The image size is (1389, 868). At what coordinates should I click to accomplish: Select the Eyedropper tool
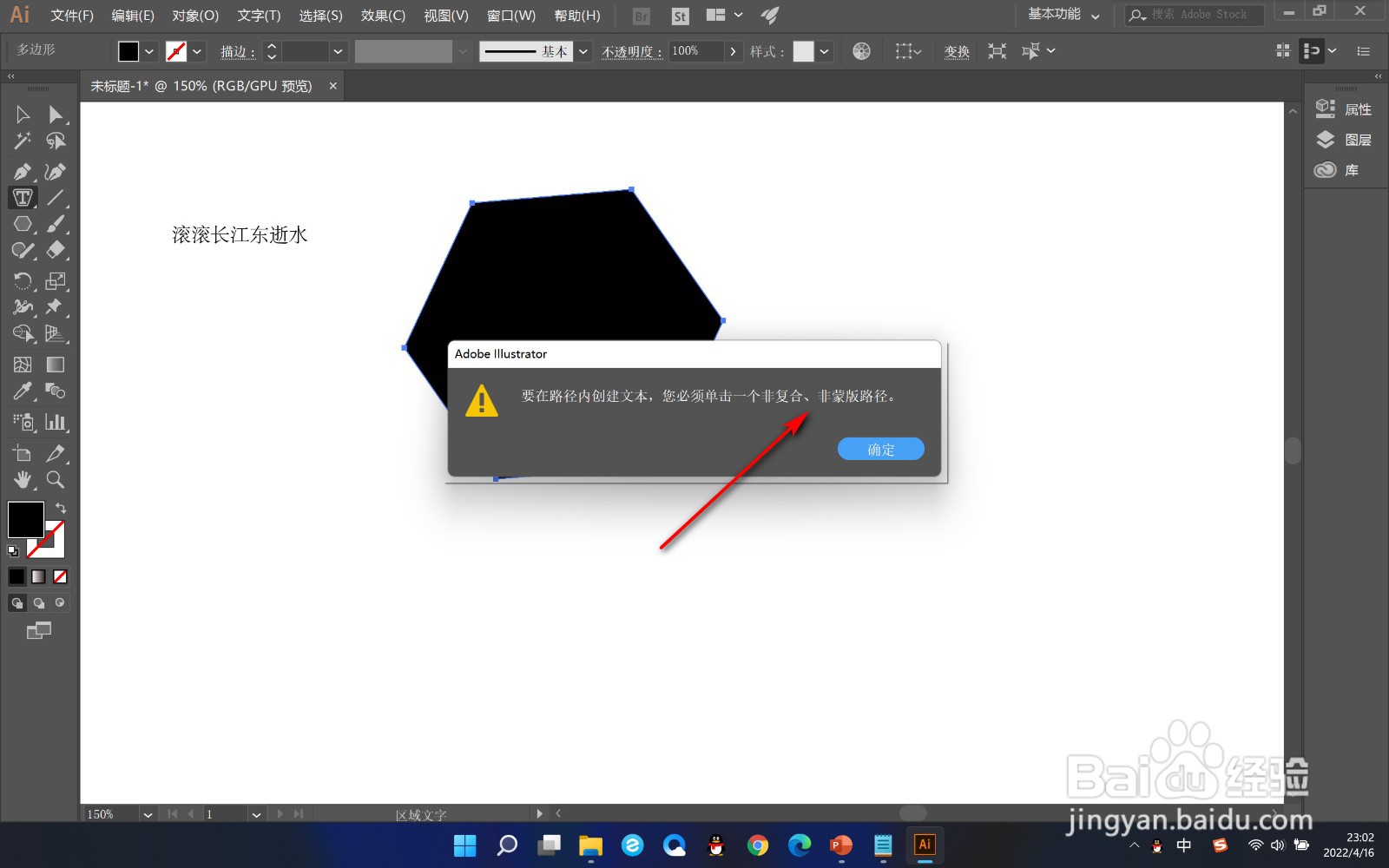point(23,391)
